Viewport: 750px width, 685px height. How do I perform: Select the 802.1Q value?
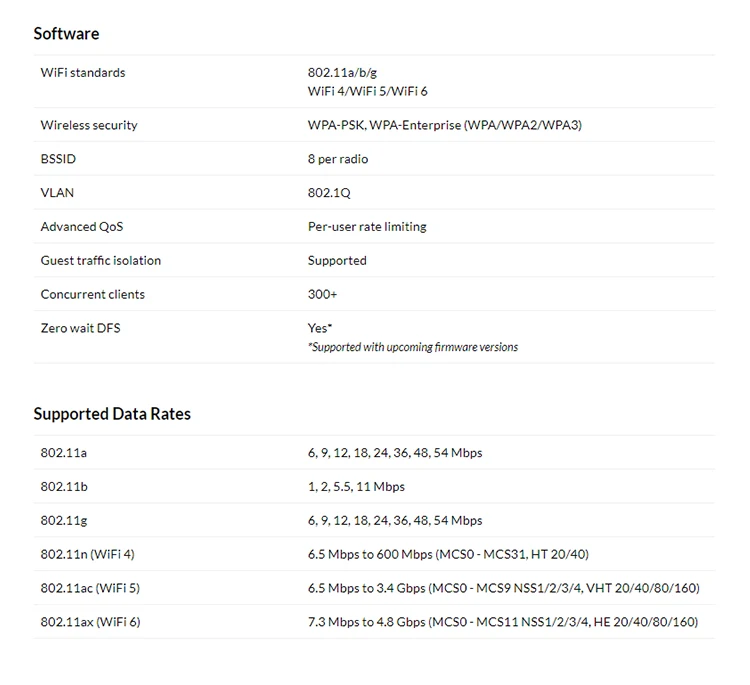(x=329, y=193)
